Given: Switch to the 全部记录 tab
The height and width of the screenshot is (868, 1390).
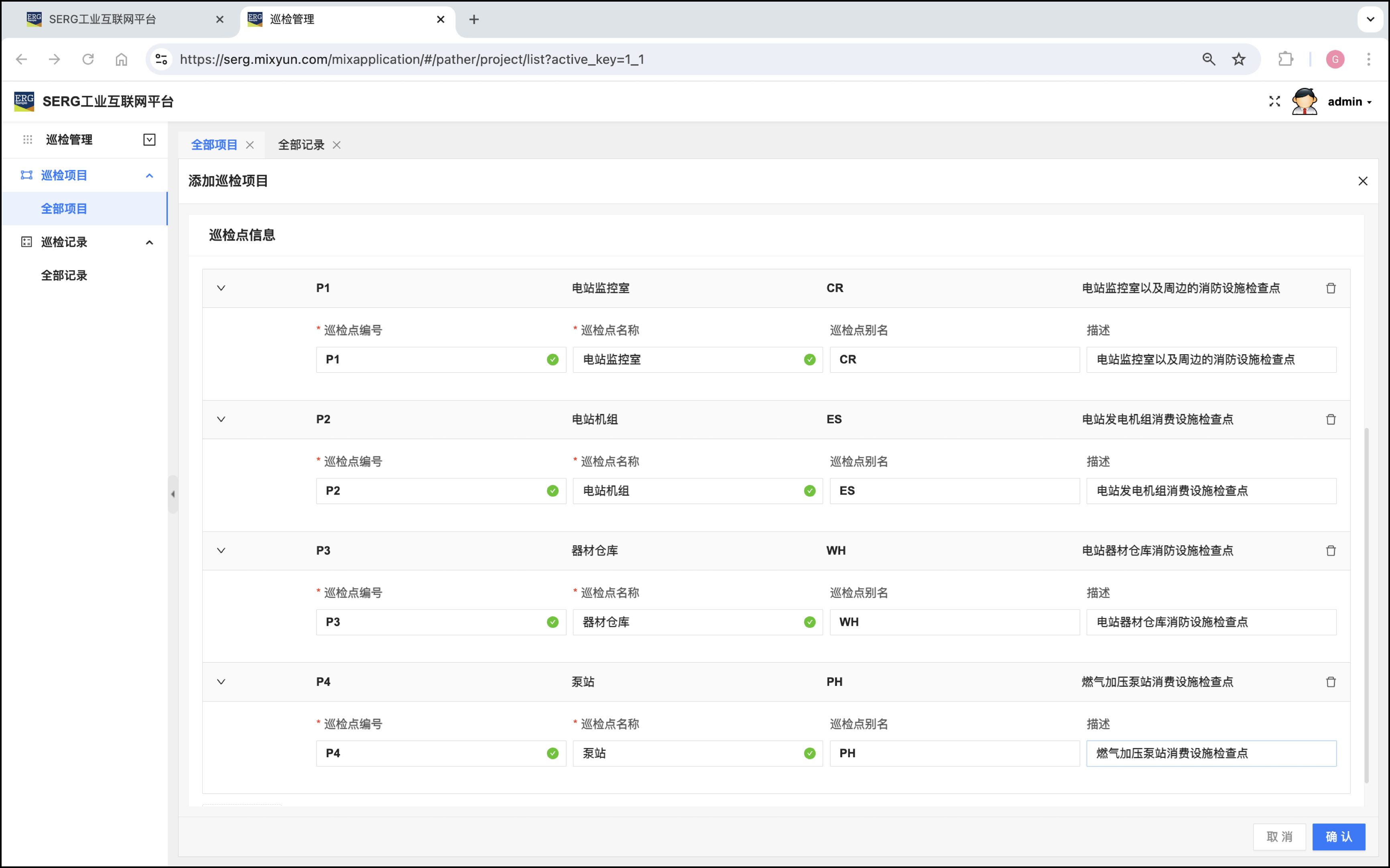Looking at the screenshot, I should point(301,145).
